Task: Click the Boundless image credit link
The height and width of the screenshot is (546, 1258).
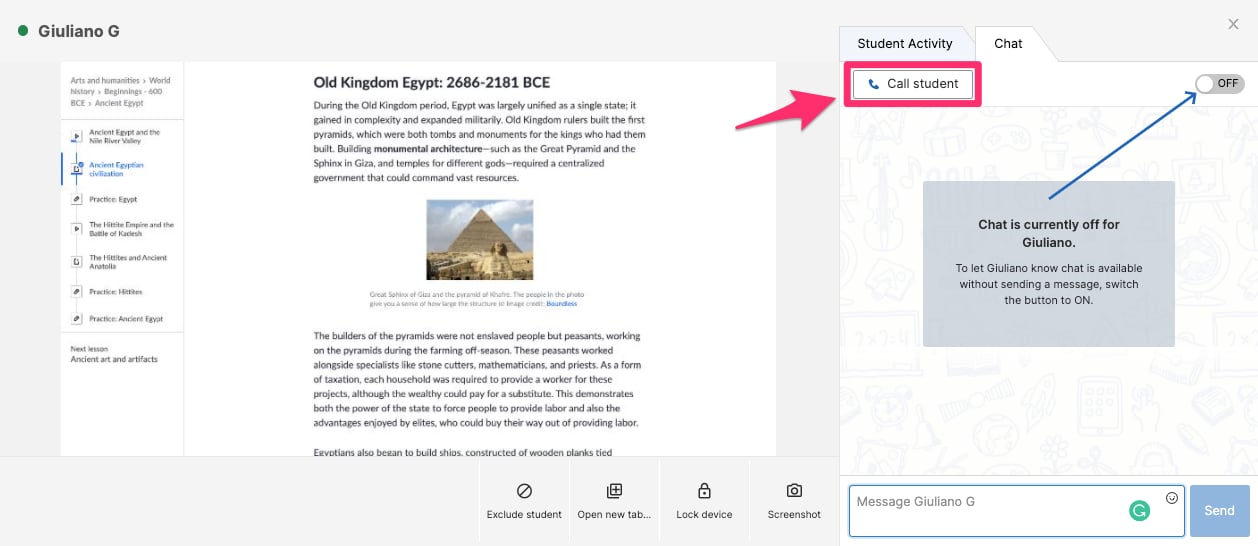Action: coord(561,304)
